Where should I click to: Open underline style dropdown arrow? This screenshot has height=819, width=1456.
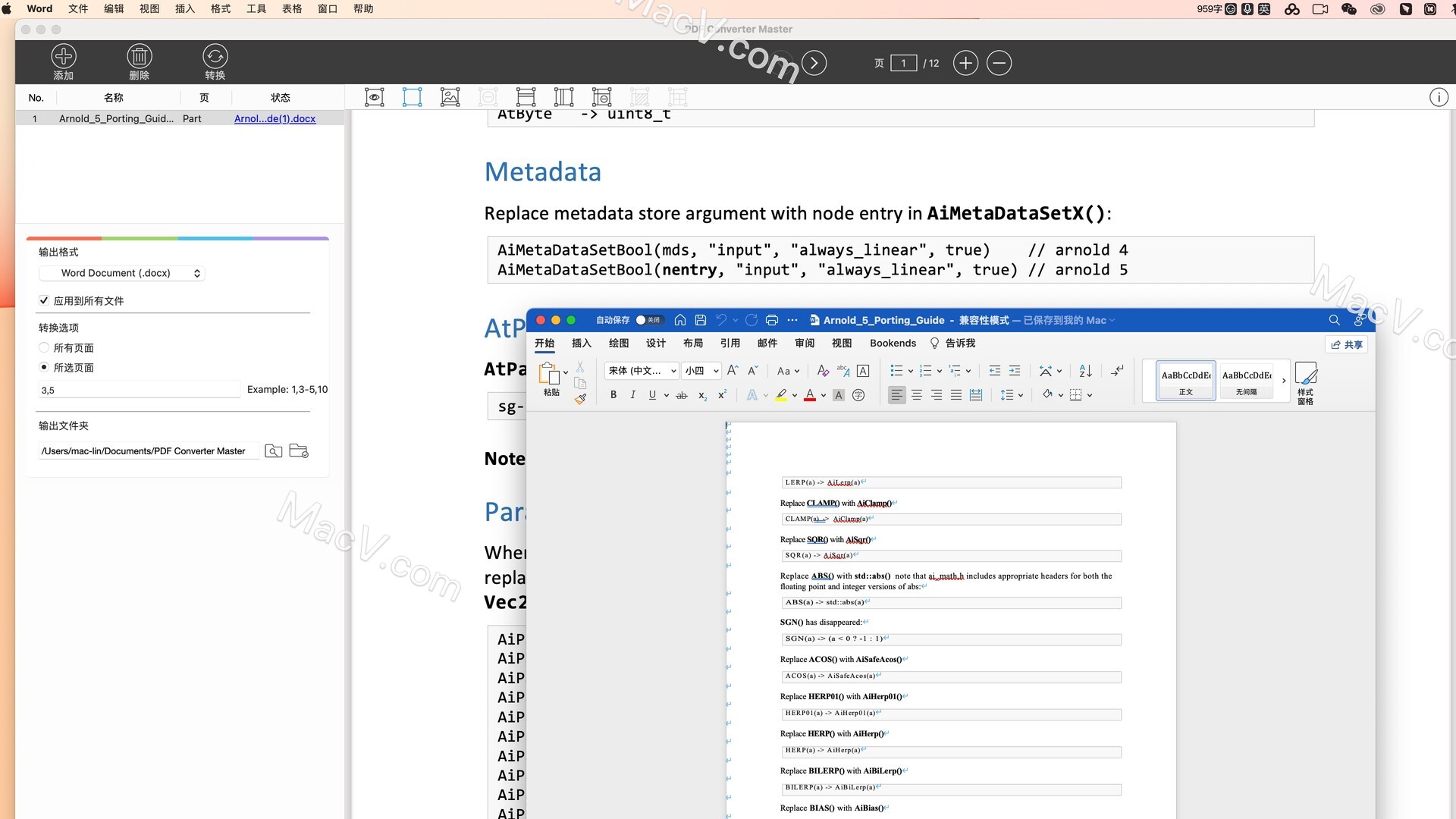tap(667, 396)
